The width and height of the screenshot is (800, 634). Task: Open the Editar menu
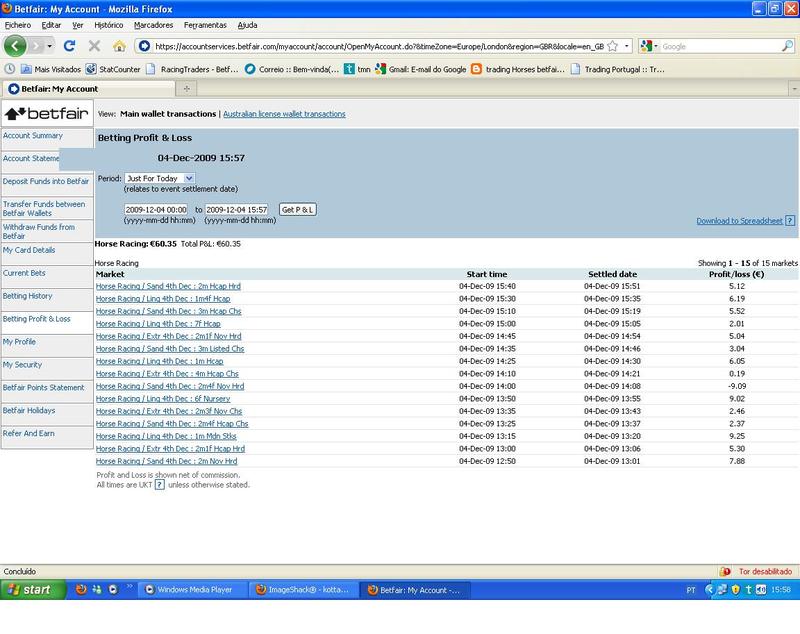pos(51,25)
